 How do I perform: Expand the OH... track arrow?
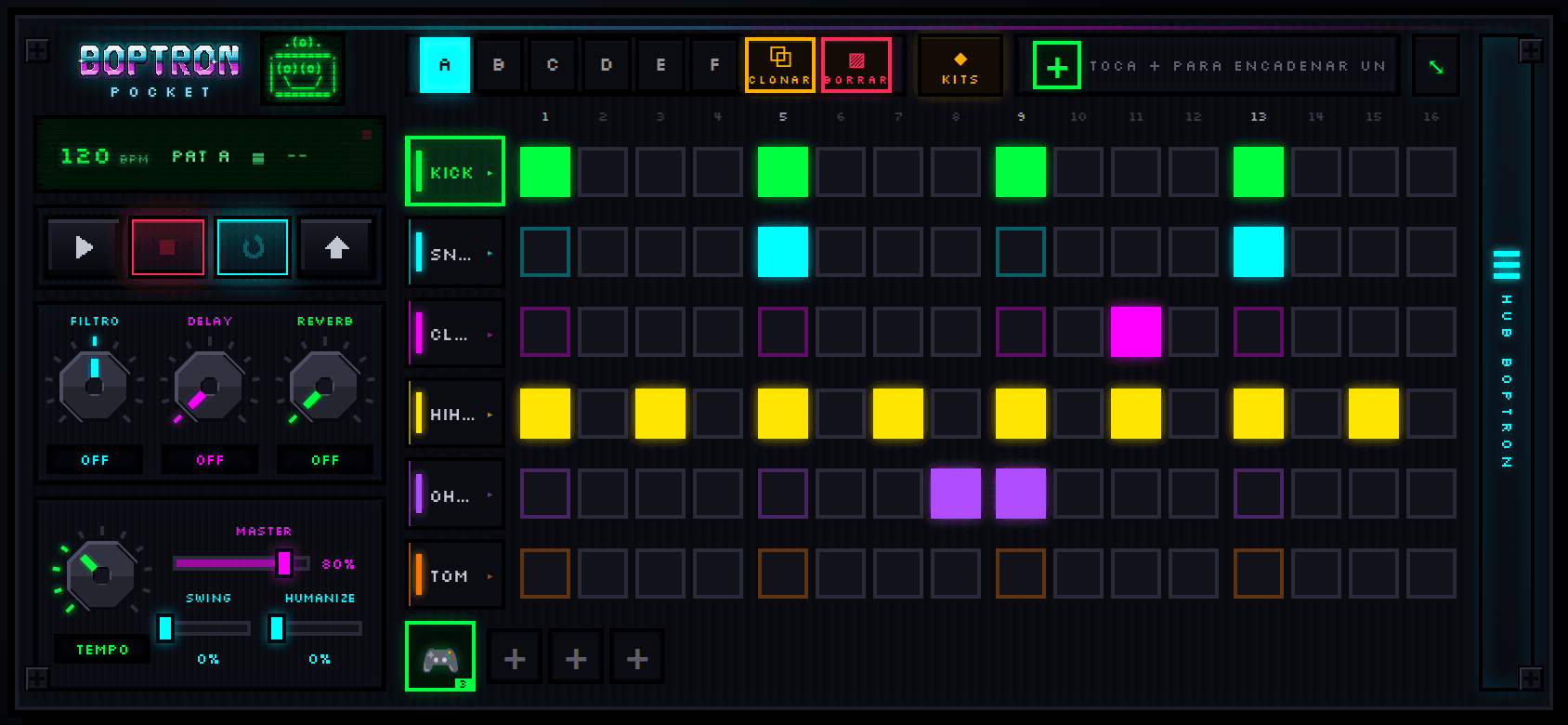pos(490,495)
